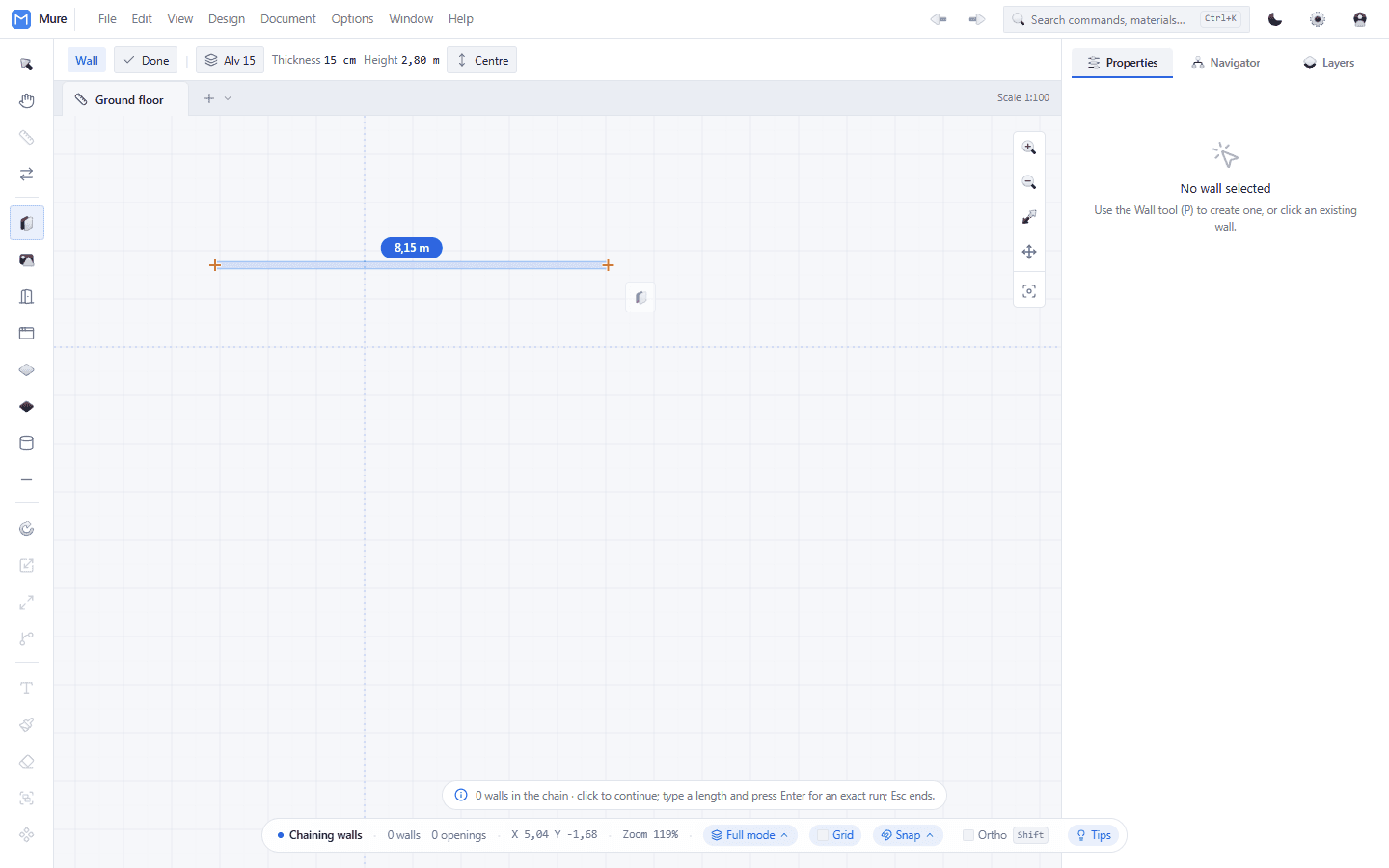The height and width of the screenshot is (868, 1389).
Task: Go back with the left arrow in the title bar
Action: point(939,19)
